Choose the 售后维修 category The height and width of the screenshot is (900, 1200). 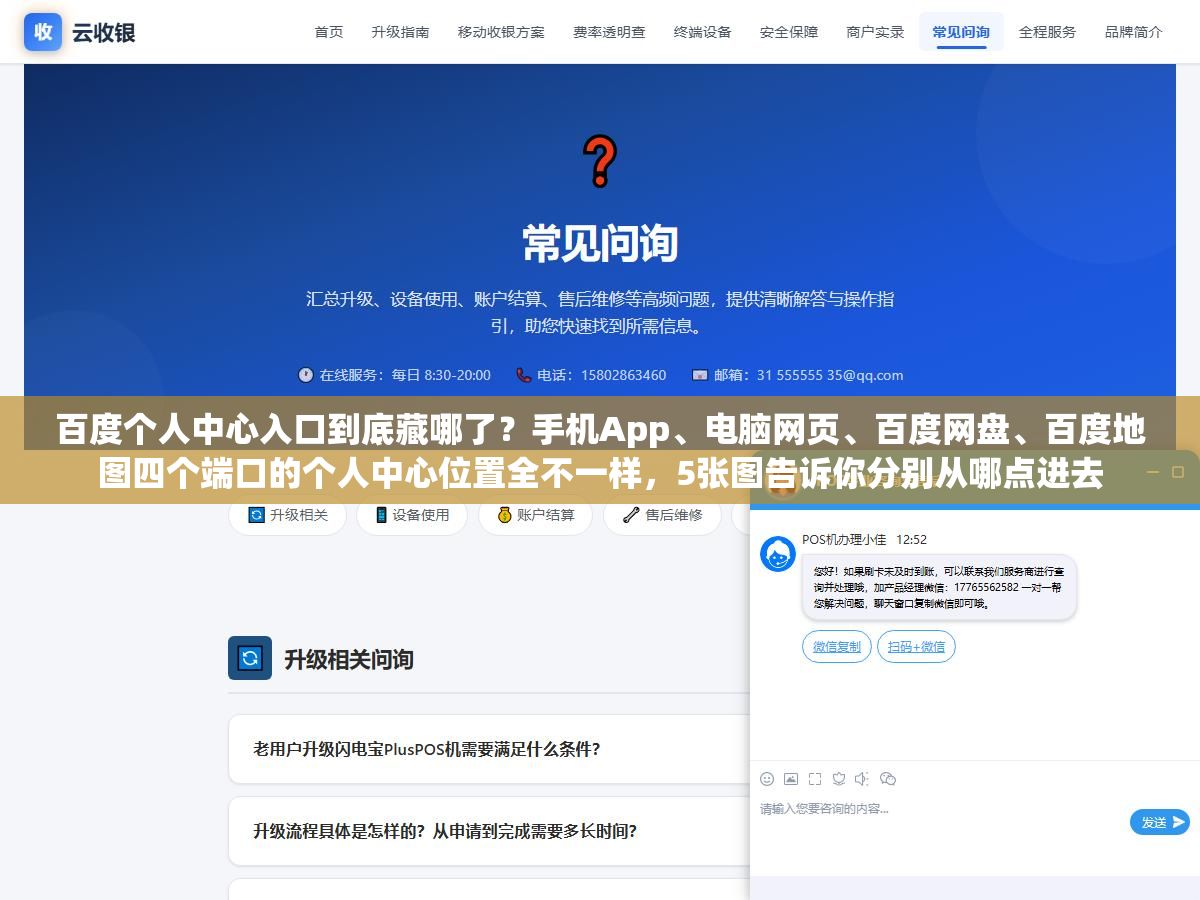[x=662, y=515]
